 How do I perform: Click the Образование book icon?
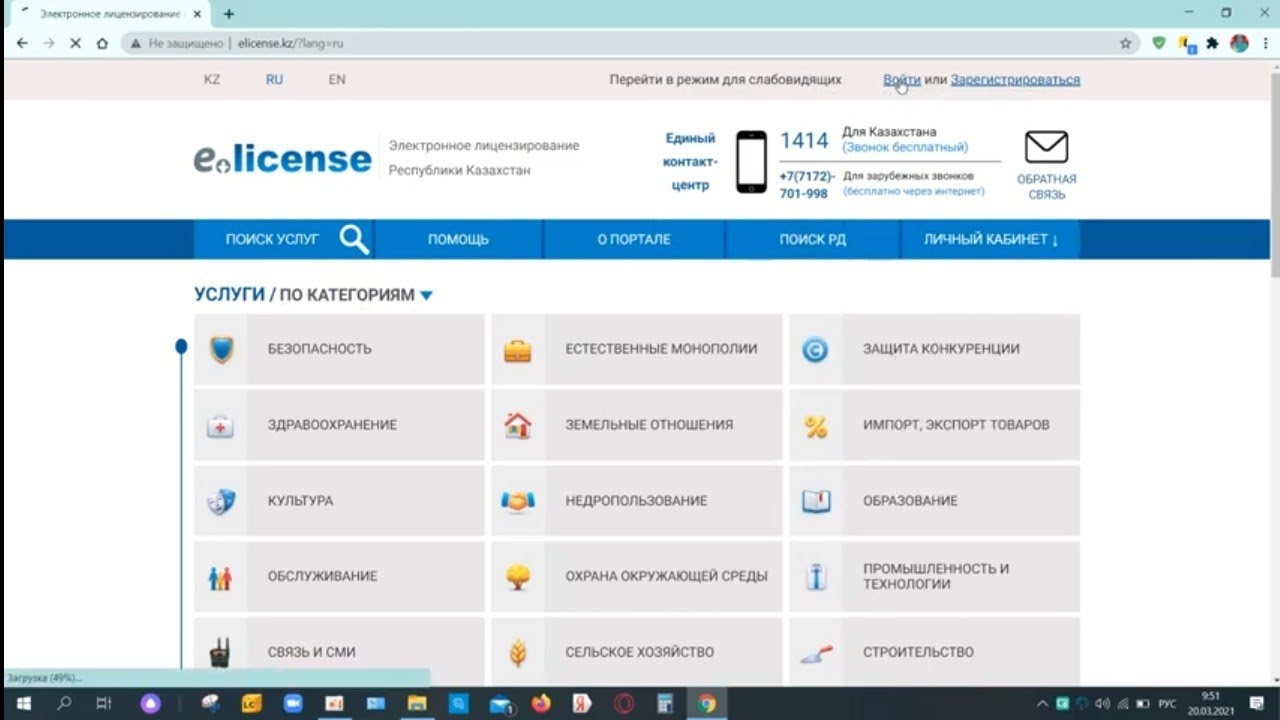[x=816, y=501]
